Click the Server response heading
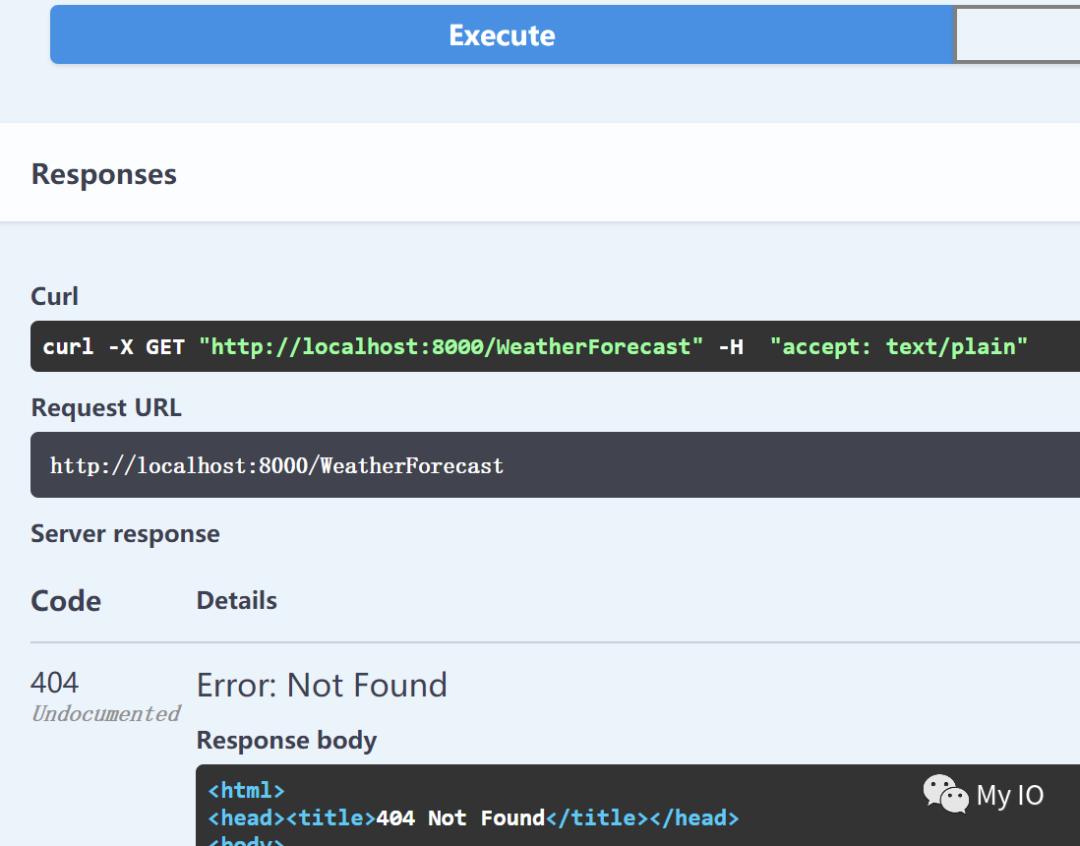The image size is (1080, 846). click(125, 534)
